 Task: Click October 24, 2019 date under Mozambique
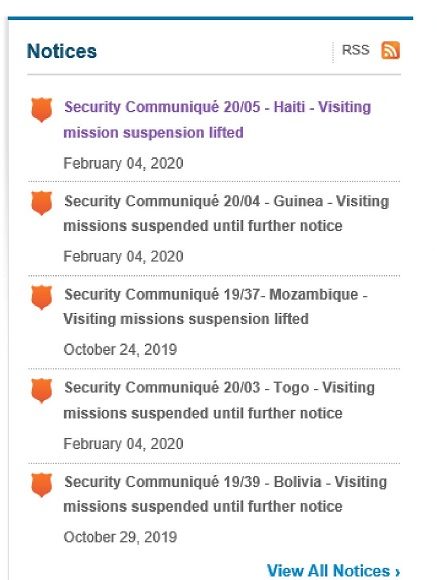(120, 350)
